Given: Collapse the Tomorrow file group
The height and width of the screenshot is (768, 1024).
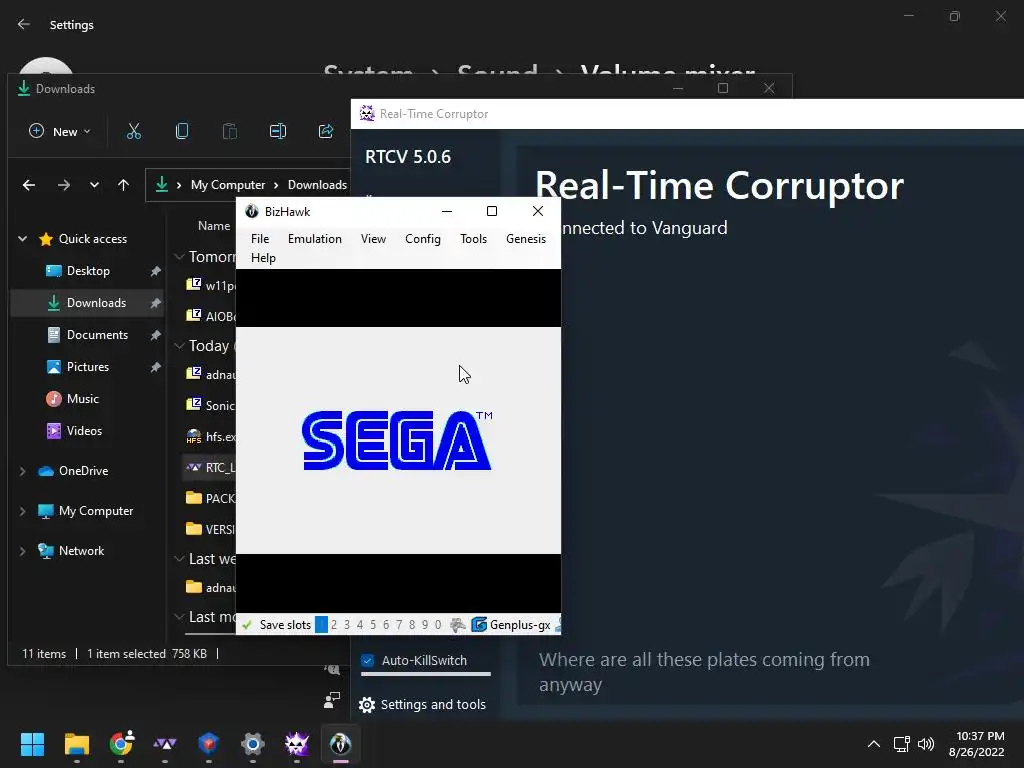Looking at the screenshot, I should tap(179, 257).
